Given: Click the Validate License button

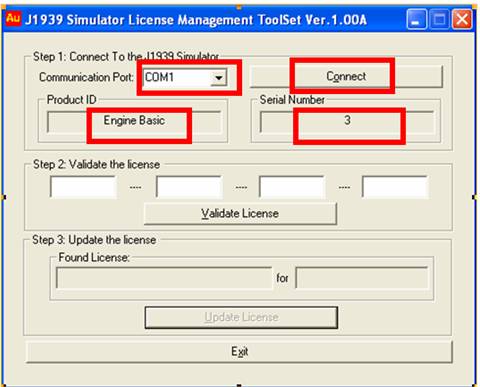Looking at the screenshot, I should (x=240, y=214).
